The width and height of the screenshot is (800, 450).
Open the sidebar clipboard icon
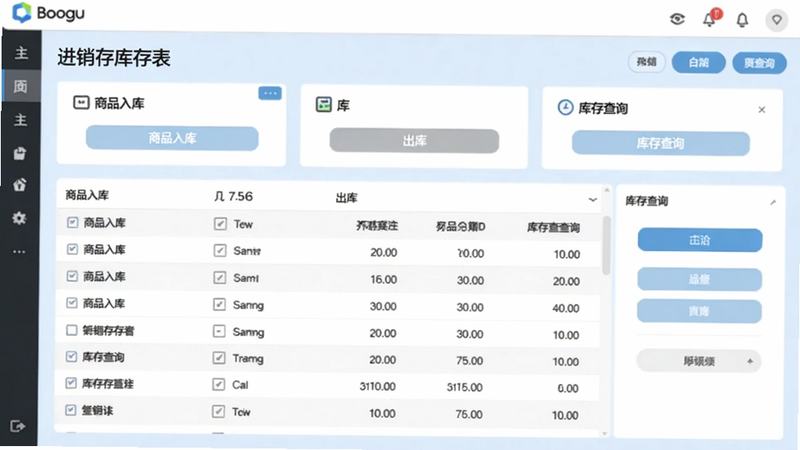pos(20,153)
